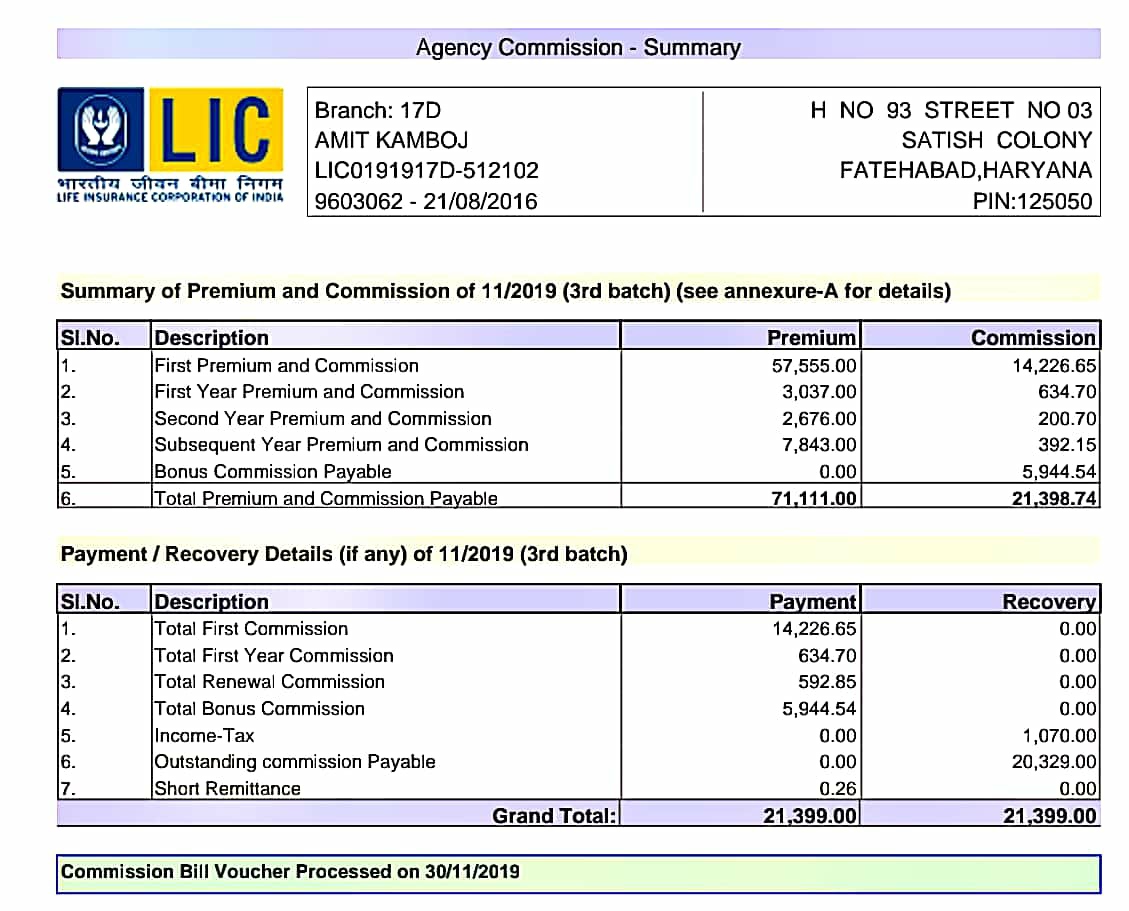Select 'Short Remittance' description
The width and height of the screenshot is (1129, 911).
[x=227, y=789]
